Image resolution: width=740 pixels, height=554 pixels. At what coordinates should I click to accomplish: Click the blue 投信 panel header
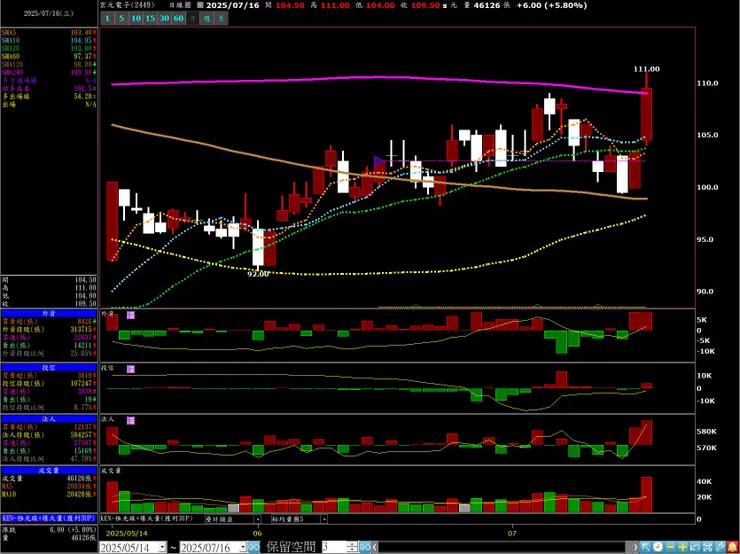point(49,368)
